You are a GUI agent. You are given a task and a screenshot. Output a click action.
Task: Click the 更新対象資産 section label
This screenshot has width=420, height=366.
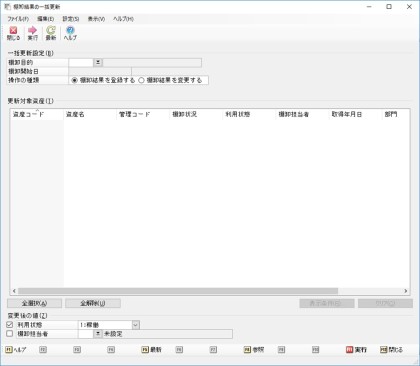(30, 101)
